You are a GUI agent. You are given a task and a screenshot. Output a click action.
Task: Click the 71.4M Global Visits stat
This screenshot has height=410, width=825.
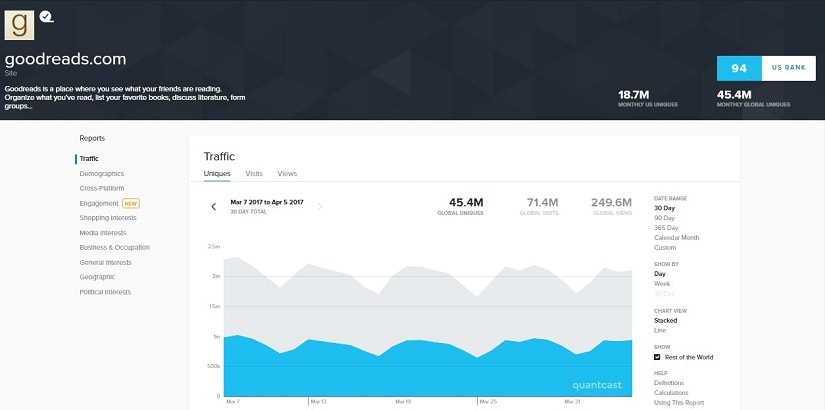tap(539, 206)
